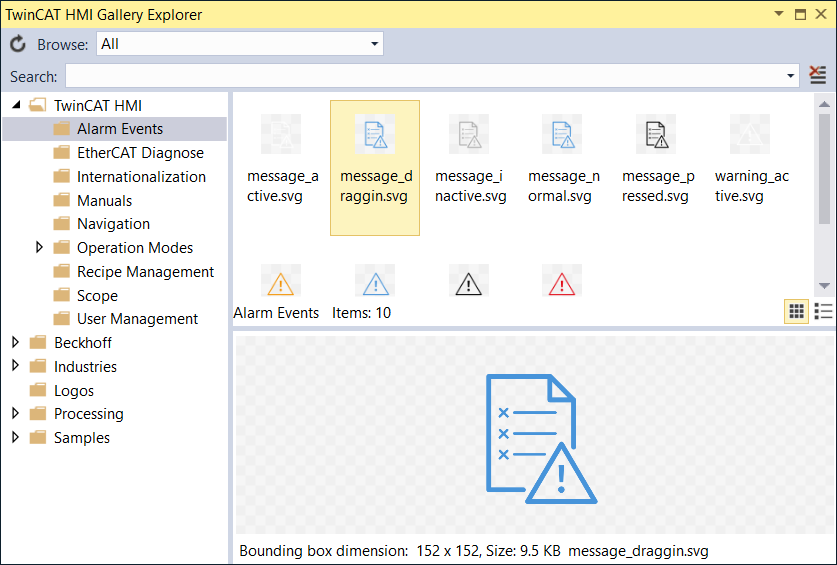Image resolution: width=837 pixels, height=565 pixels.
Task: Select the Samples folder label
Action: pyautogui.click(x=82, y=438)
